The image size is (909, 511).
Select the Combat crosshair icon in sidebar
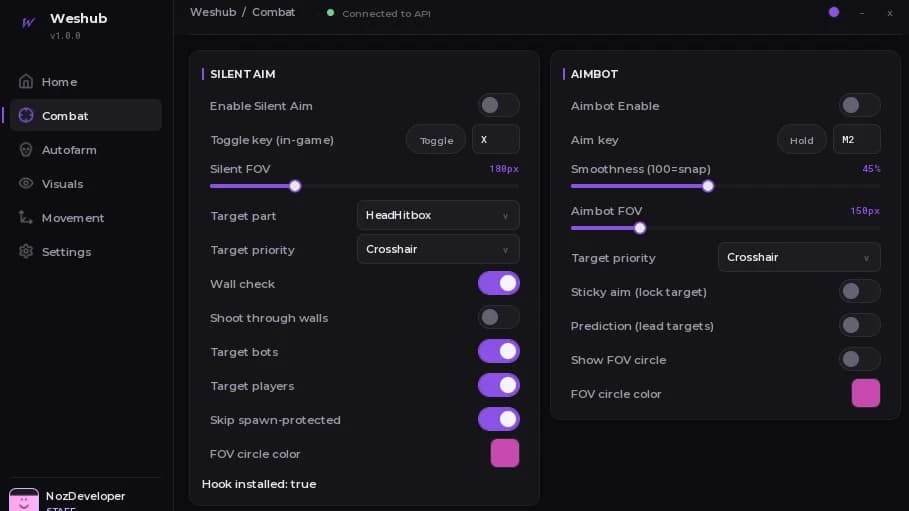[26, 115]
